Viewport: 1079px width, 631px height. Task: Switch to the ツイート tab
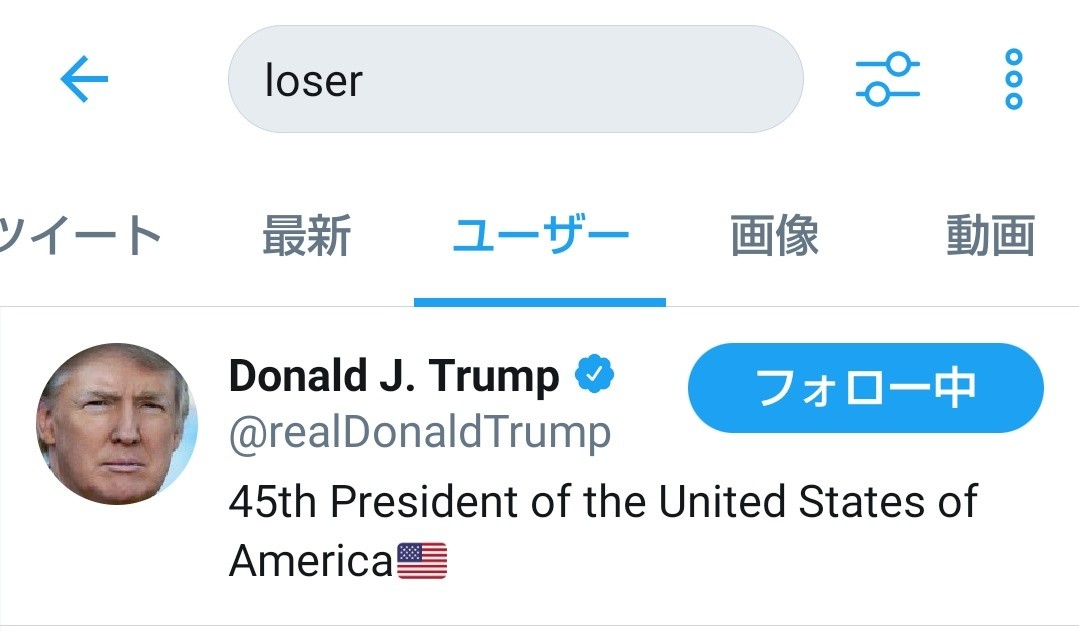click(80, 237)
